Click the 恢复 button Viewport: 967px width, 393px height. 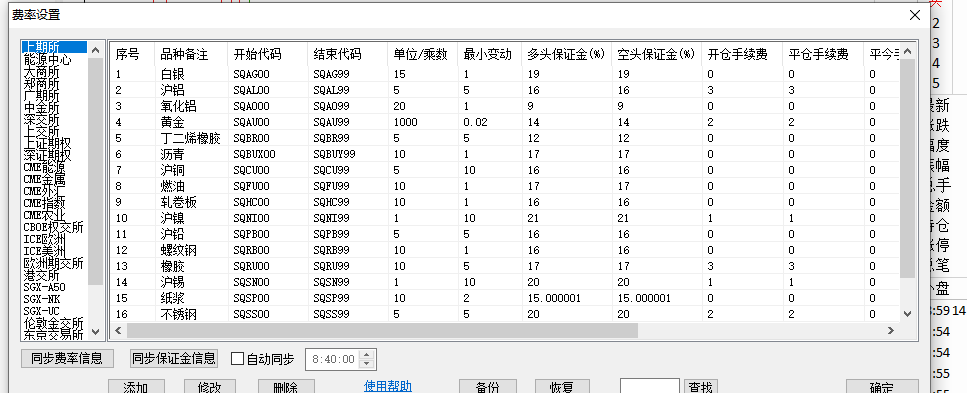click(561, 387)
